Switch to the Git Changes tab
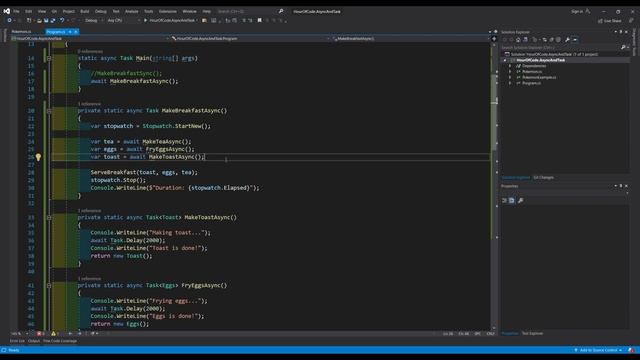 pos(544,178)
